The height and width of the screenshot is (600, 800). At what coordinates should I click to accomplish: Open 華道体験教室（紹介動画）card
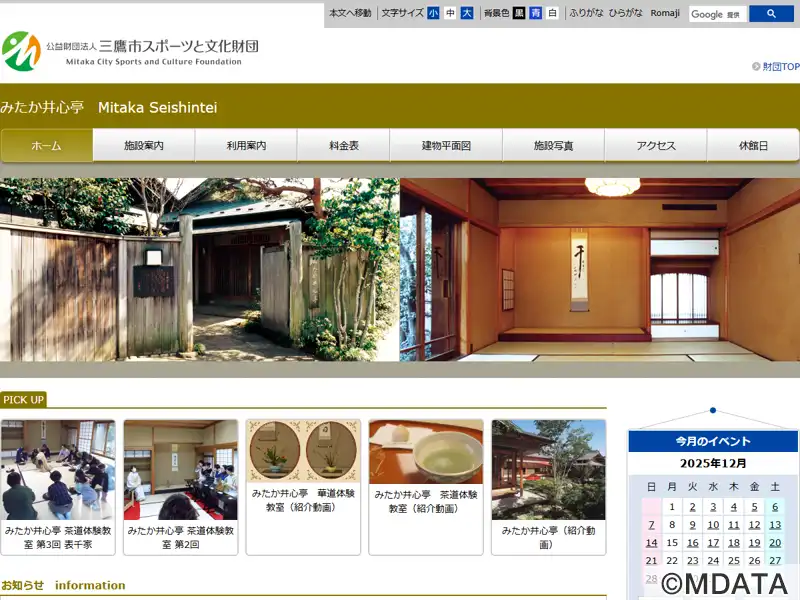tap(303, 487)
